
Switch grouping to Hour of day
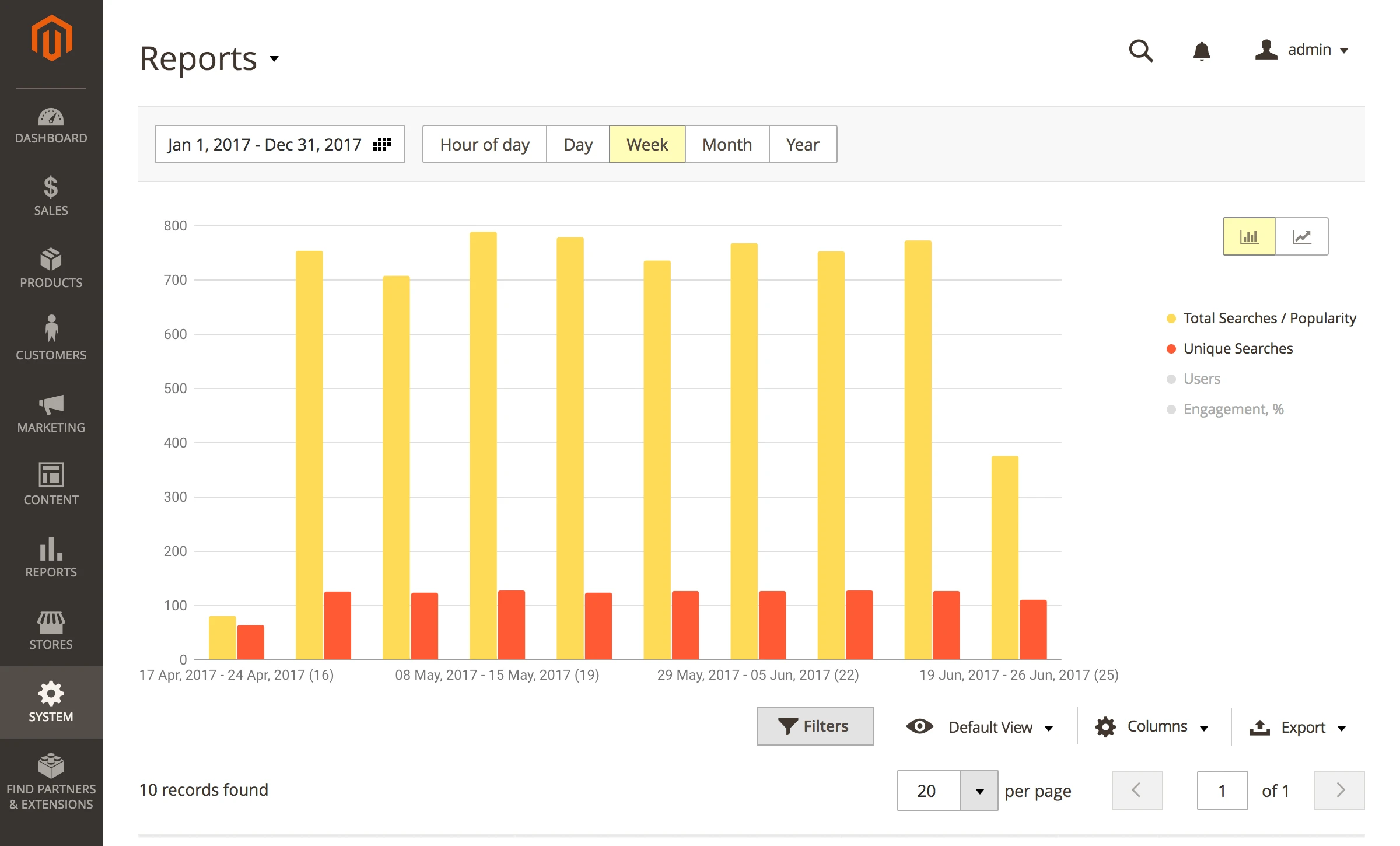coord(484,144)
